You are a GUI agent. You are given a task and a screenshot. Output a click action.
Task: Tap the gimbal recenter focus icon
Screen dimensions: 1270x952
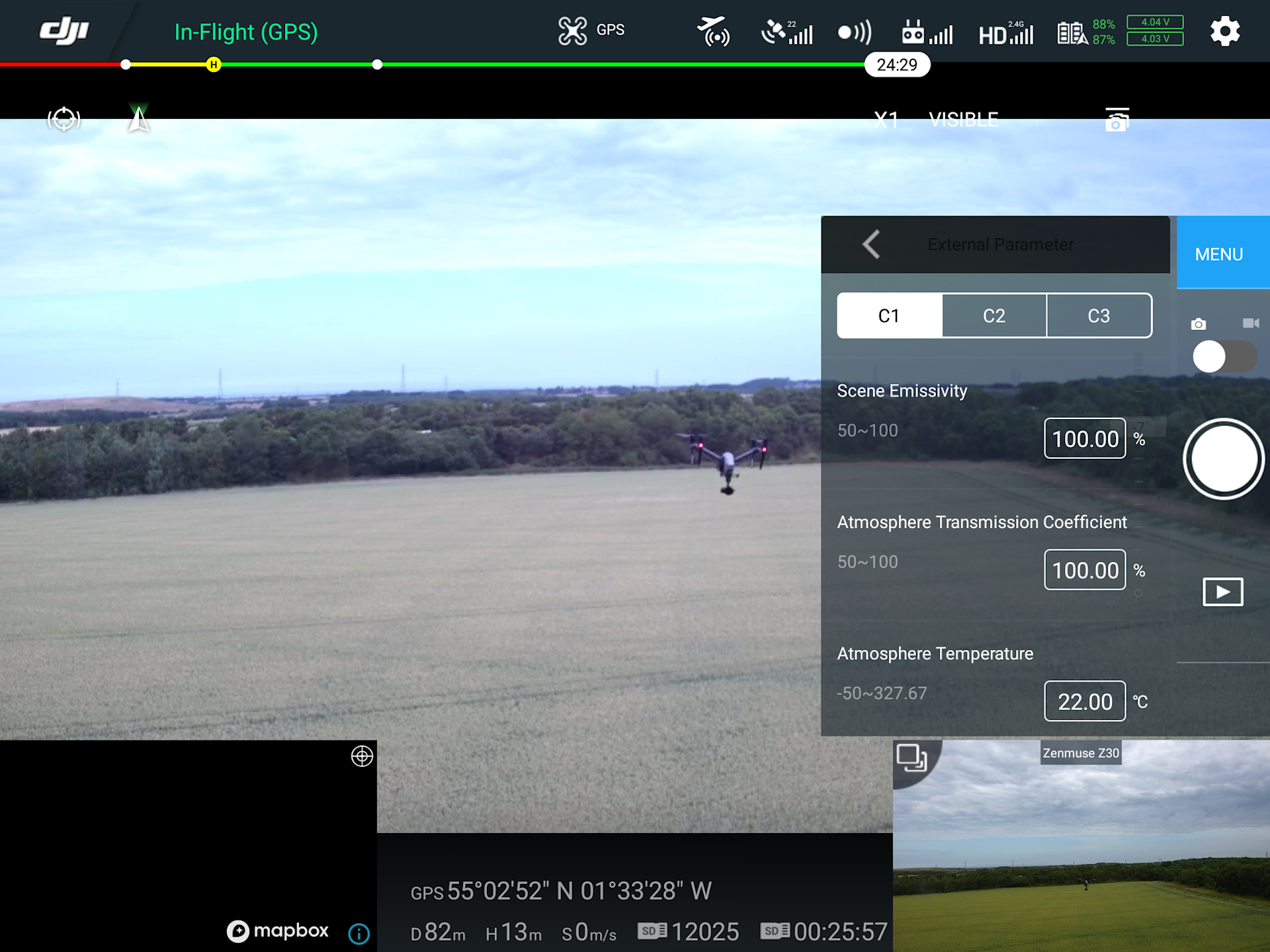click(64, 119)
